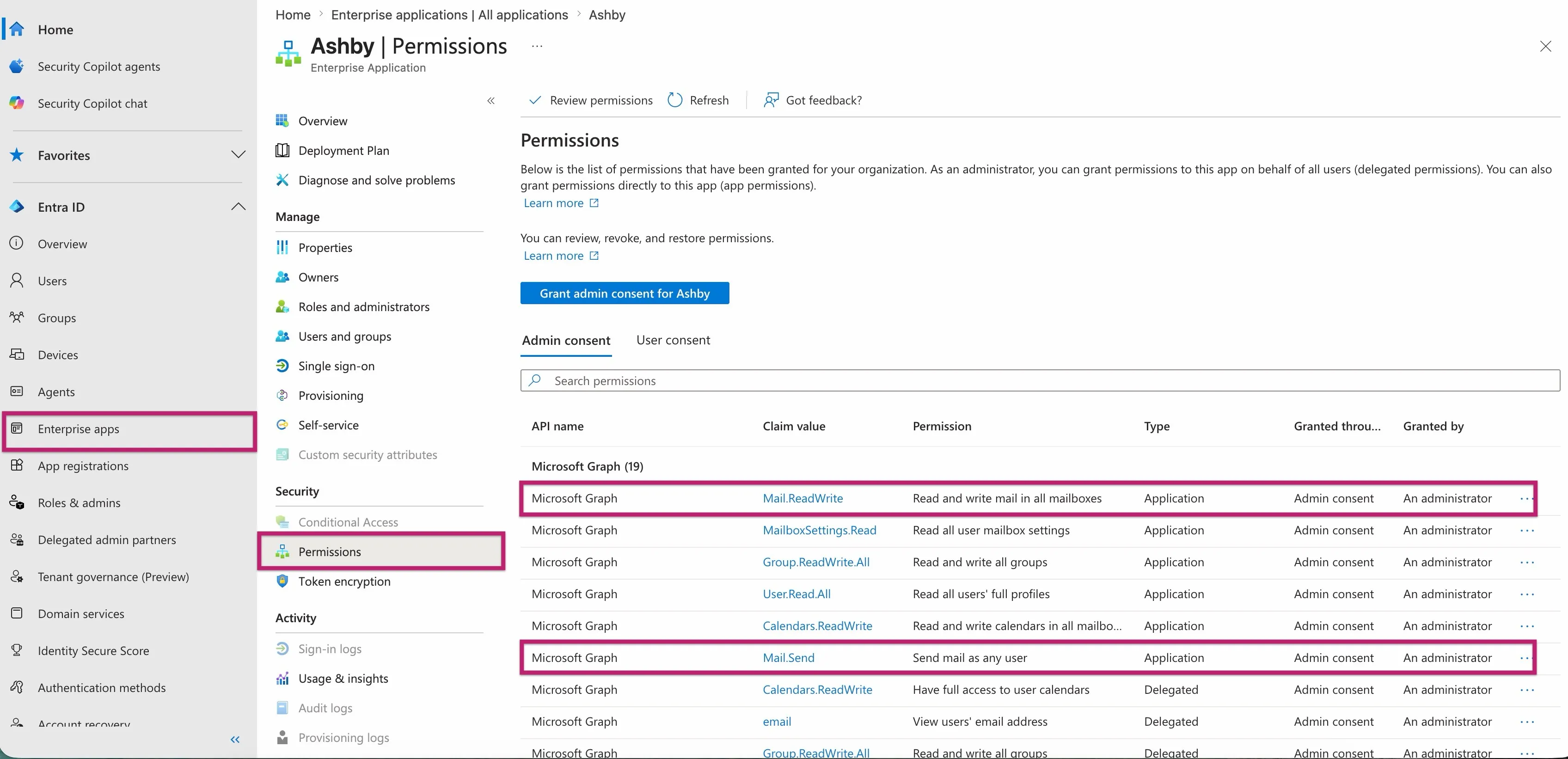
Task: Click the Review permissions button
Action: tap(590, 100)
